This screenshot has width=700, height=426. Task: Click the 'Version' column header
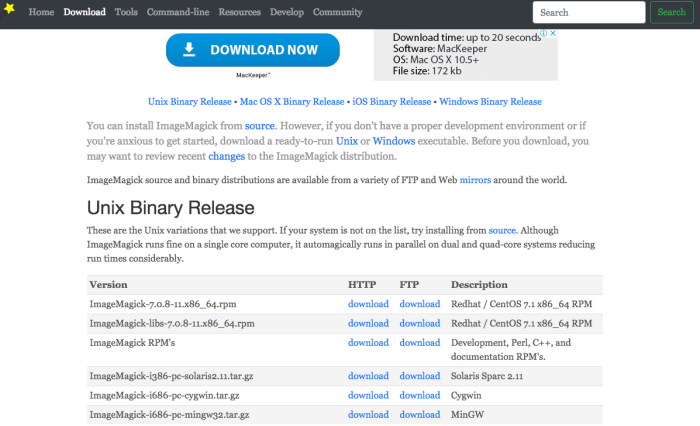[x=108, y=284]
